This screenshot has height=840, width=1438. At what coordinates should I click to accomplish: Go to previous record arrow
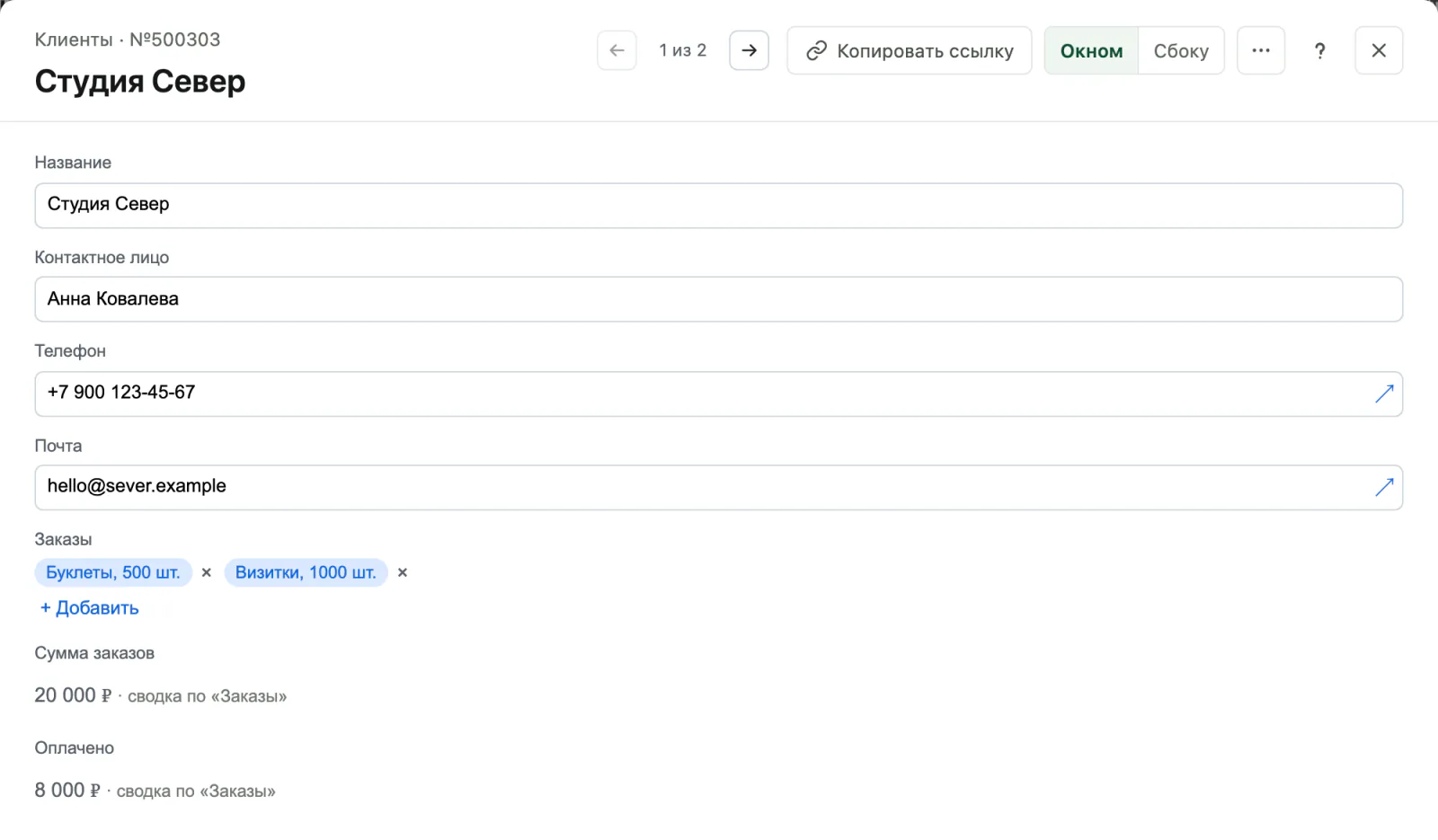[617, 50]
